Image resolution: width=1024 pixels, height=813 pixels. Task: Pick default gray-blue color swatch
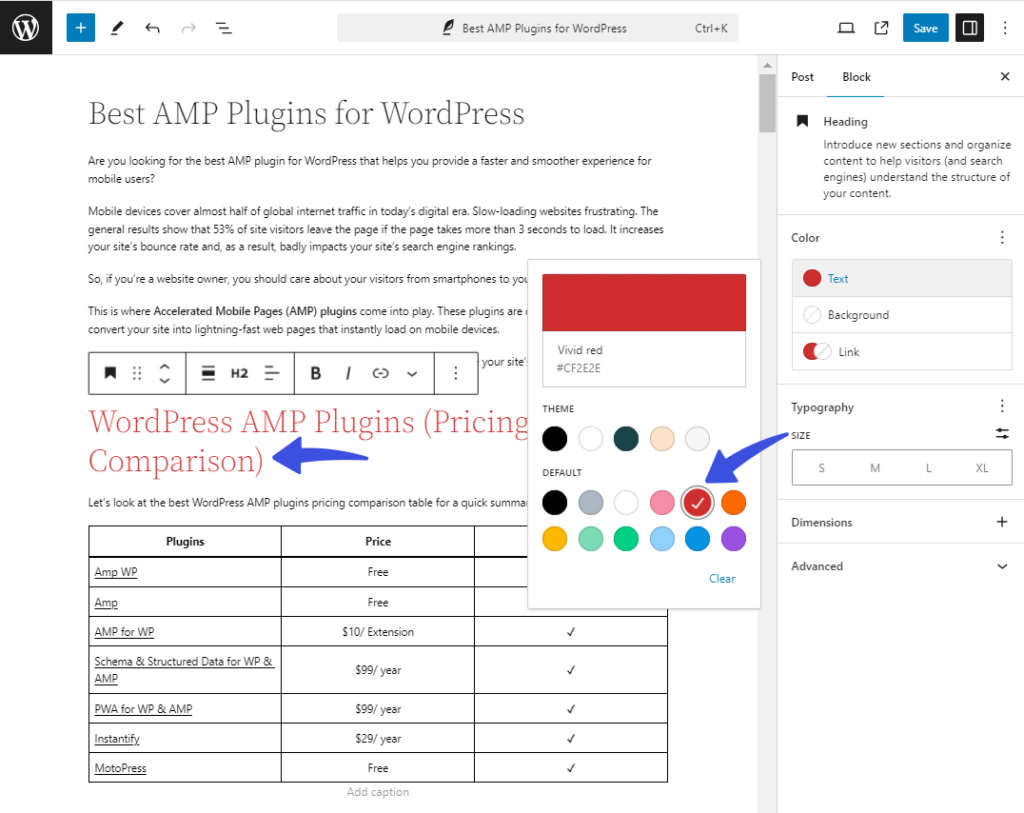pyautogui.click(x=590, y=503)
